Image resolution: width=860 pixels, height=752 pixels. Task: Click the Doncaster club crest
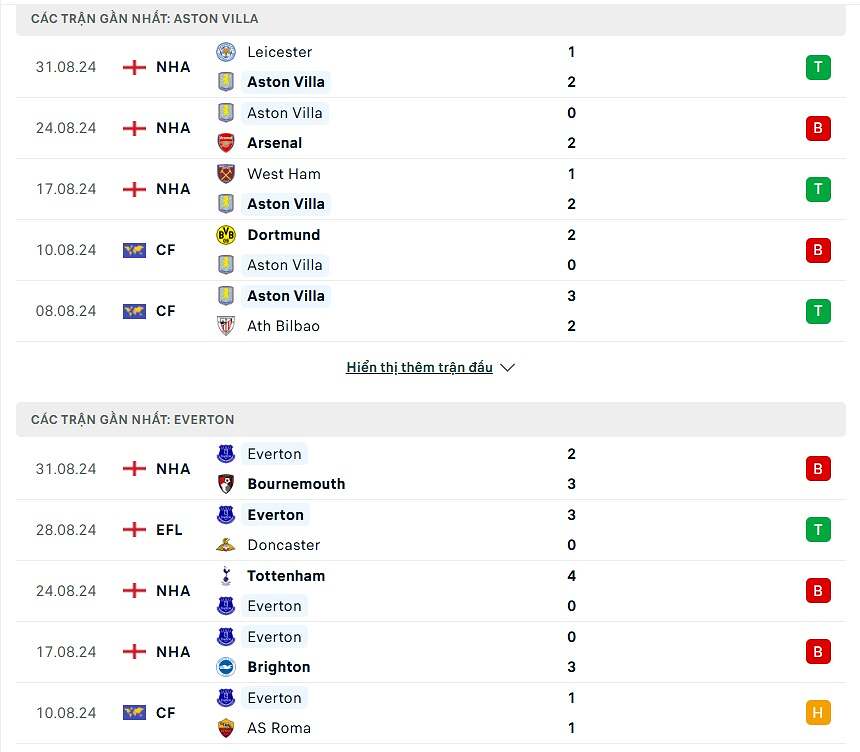coord(226,545)
